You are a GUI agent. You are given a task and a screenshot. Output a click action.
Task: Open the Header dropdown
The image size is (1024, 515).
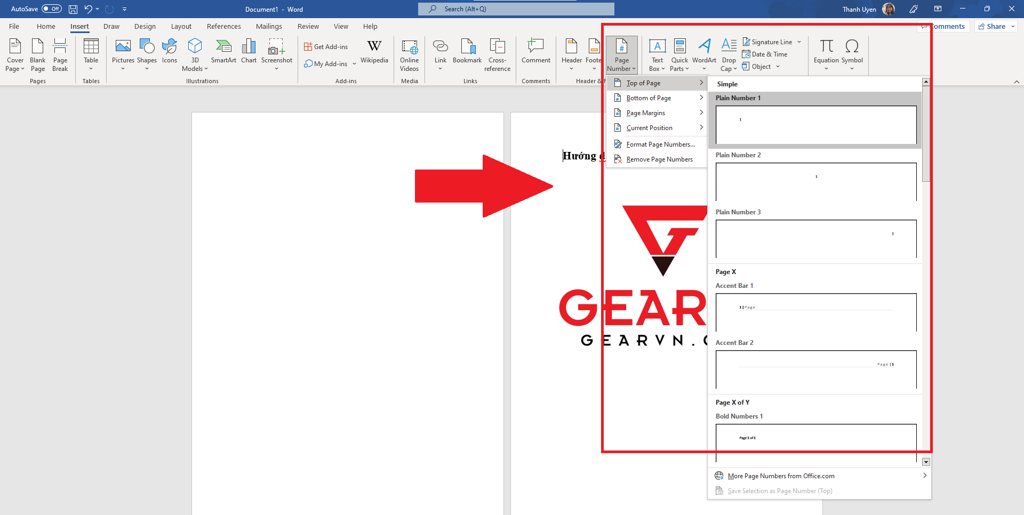coord(571,55)
